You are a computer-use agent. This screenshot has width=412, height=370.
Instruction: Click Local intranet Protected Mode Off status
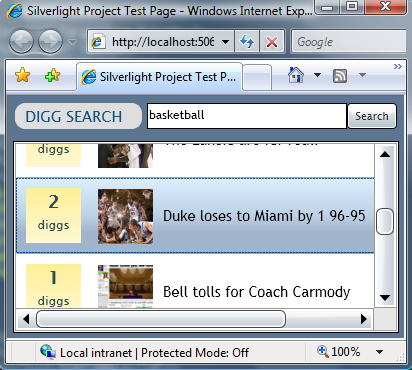(x=154, y=353)
